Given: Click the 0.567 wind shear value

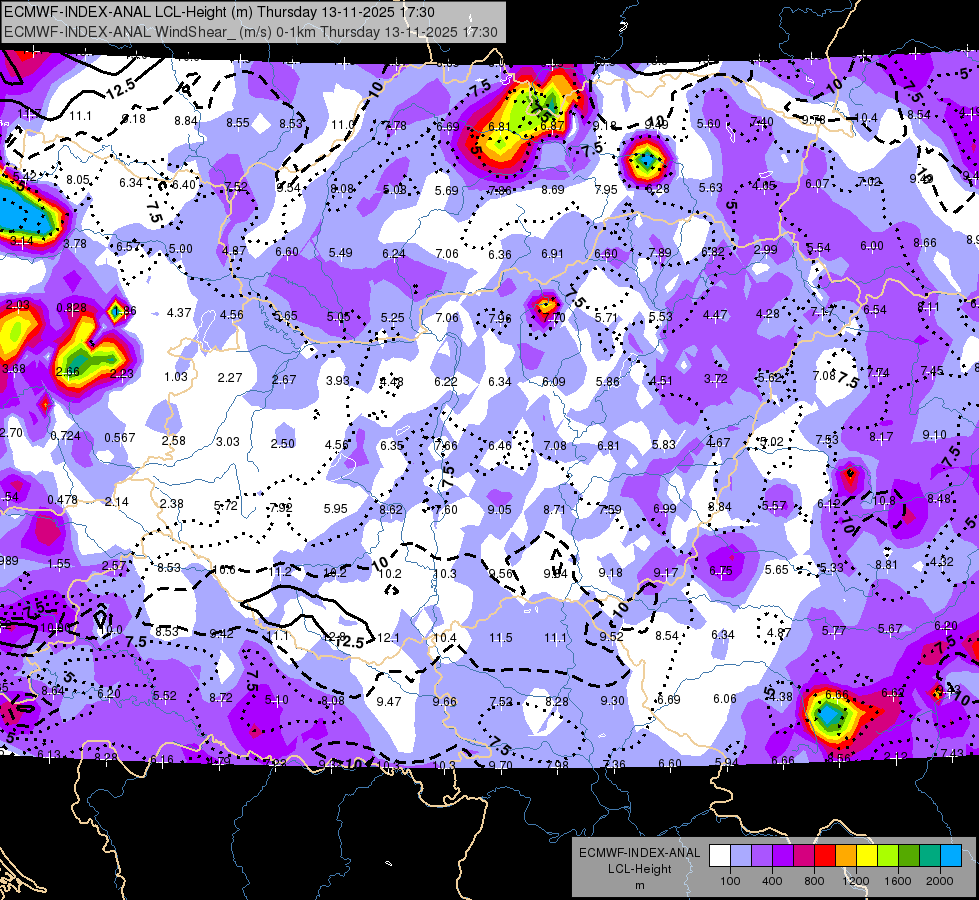Looking at the screenshot, I should coord(120,438).
